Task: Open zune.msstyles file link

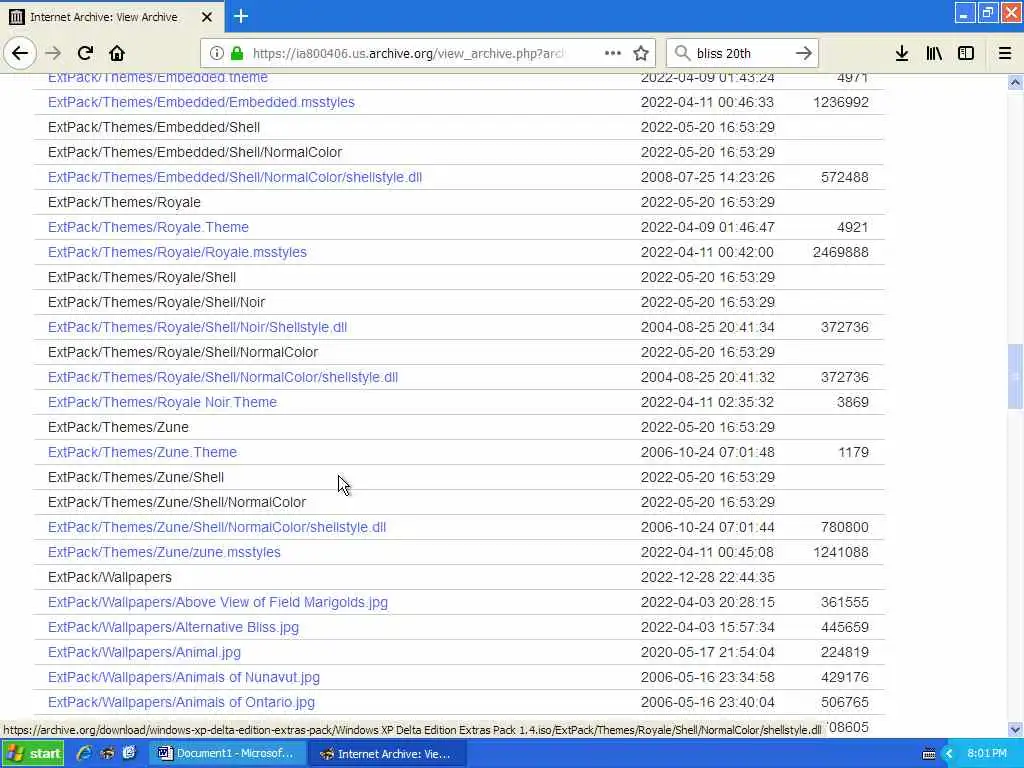Action: [164, 552]
